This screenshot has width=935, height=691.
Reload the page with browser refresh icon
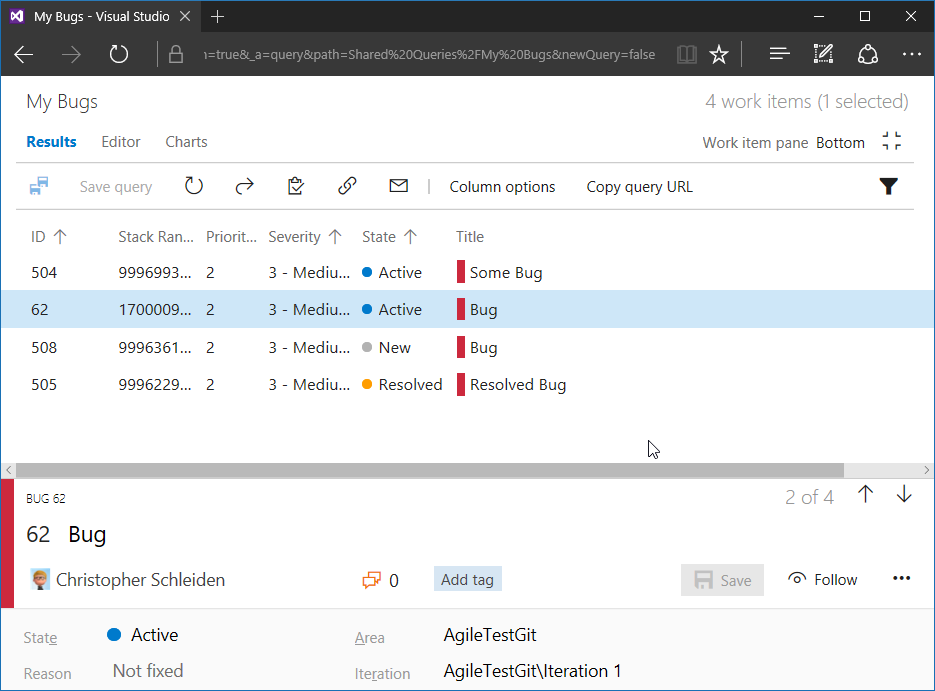click(x=119, y=54)
